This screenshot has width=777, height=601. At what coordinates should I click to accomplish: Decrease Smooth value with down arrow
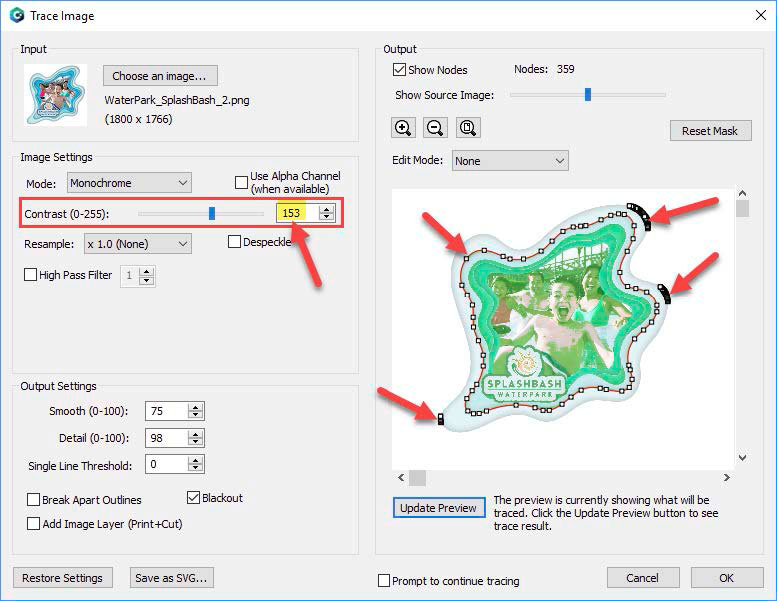[x=196, y=415]
